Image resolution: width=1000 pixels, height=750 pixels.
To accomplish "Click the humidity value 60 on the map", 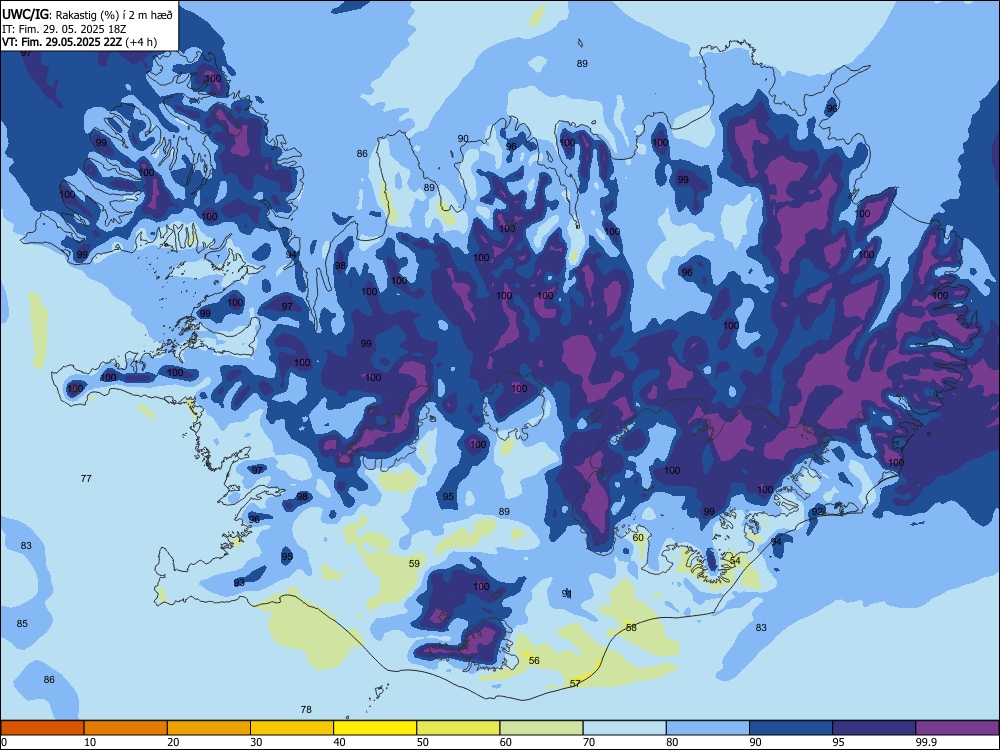I will pos(638,538).
